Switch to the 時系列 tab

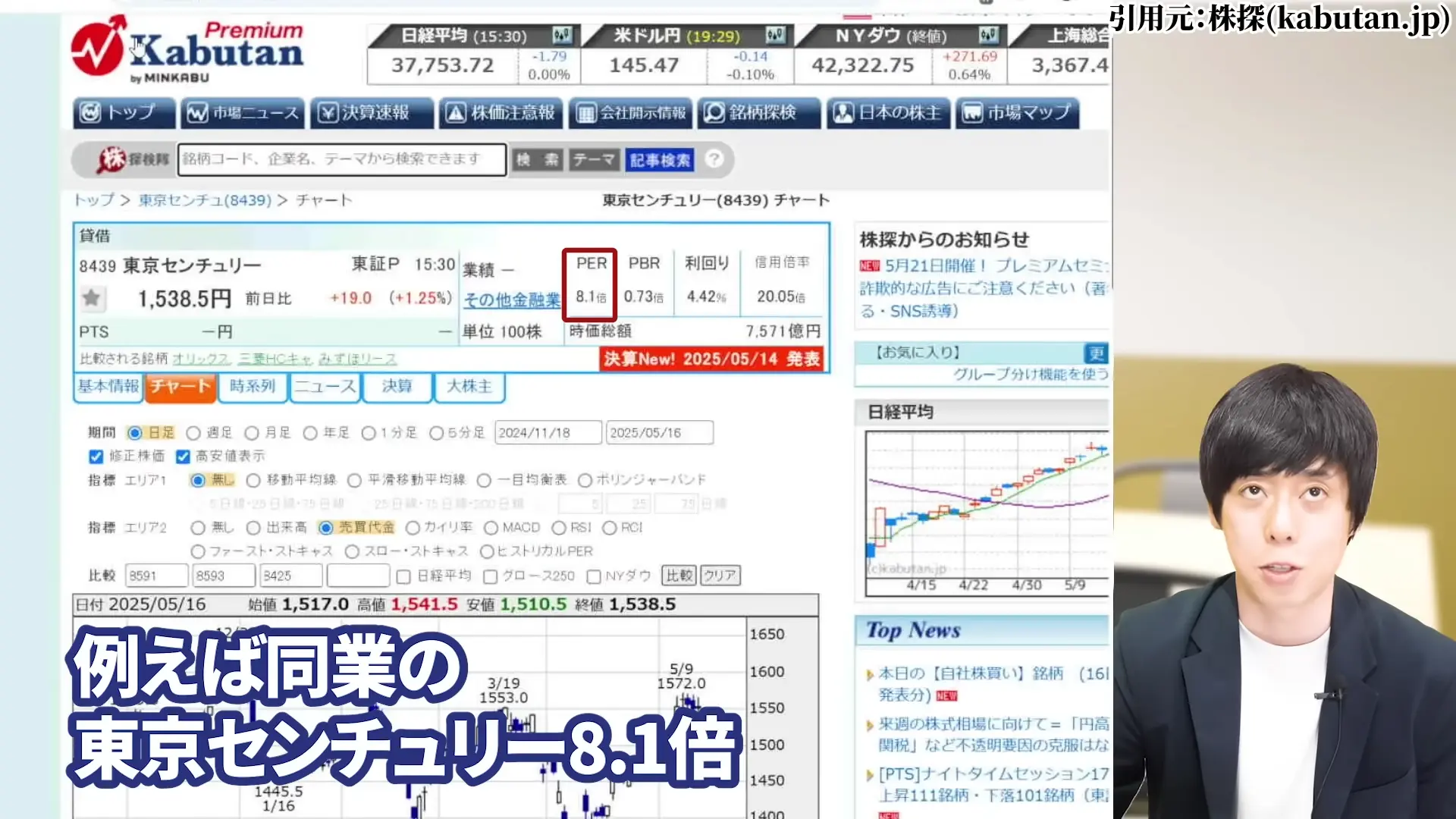(253, 387)
